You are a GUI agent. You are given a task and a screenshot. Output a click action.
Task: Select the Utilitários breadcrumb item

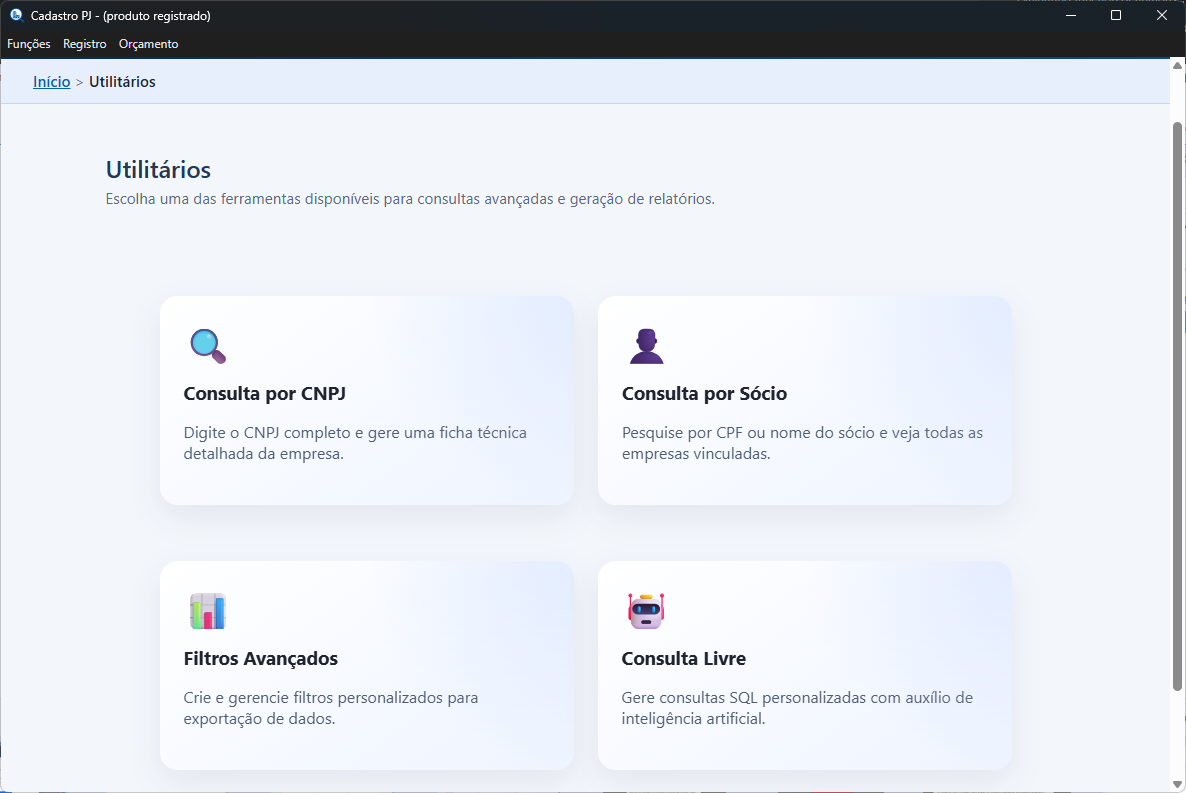click(122, 82)
